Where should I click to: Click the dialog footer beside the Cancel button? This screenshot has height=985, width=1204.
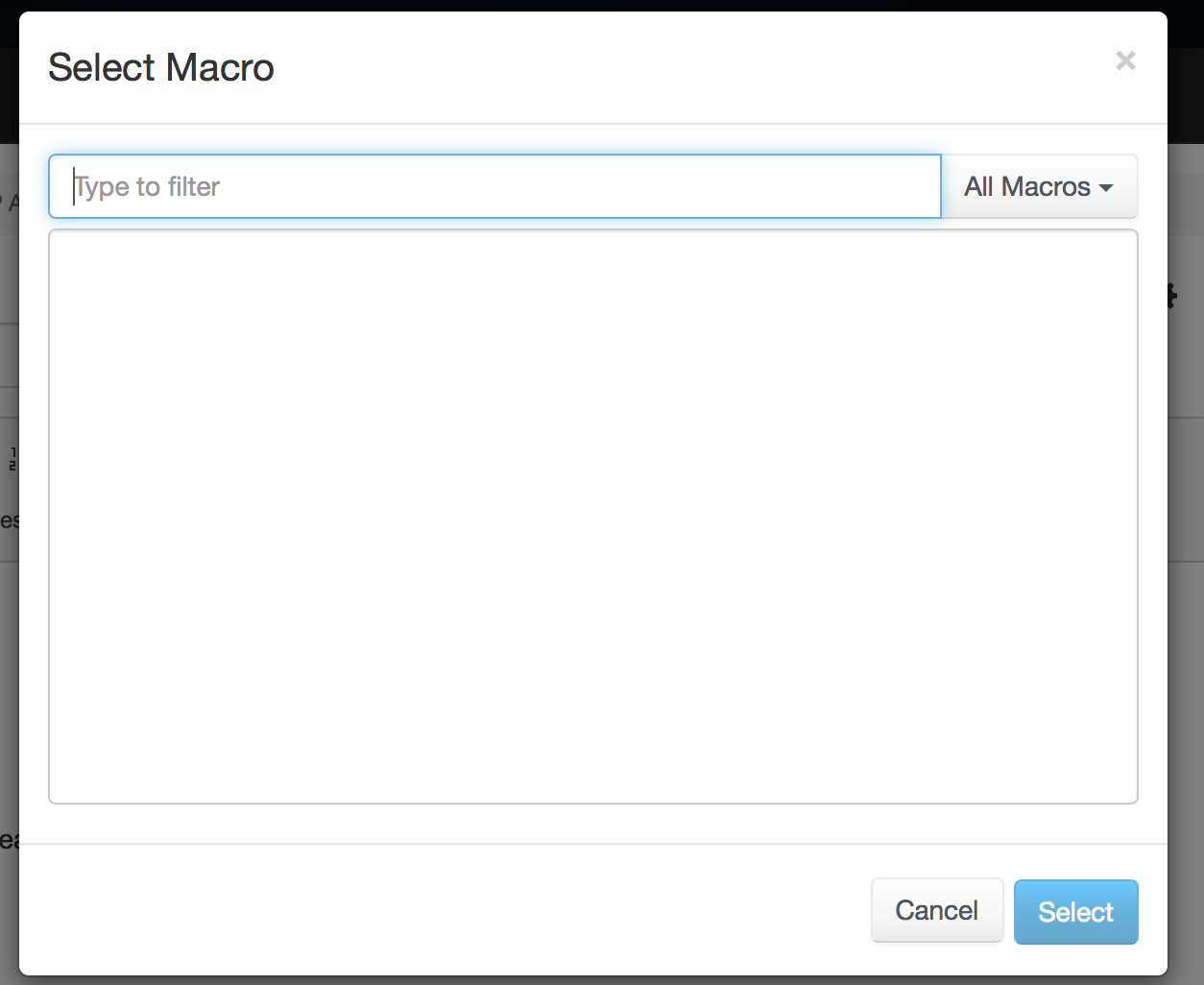pyautogui.click(x=442, y=910)
